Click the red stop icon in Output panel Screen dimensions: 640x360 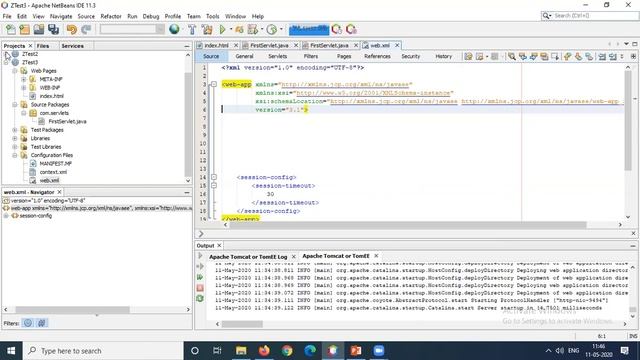[200, 288]
